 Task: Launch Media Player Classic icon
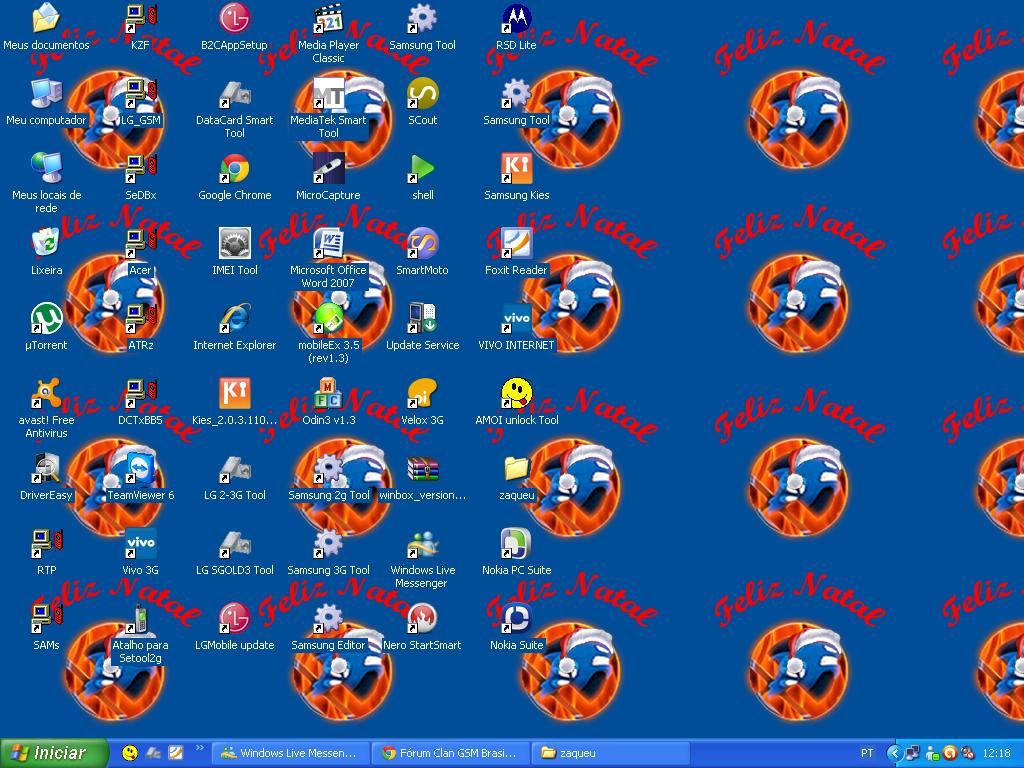coord(328,20)
